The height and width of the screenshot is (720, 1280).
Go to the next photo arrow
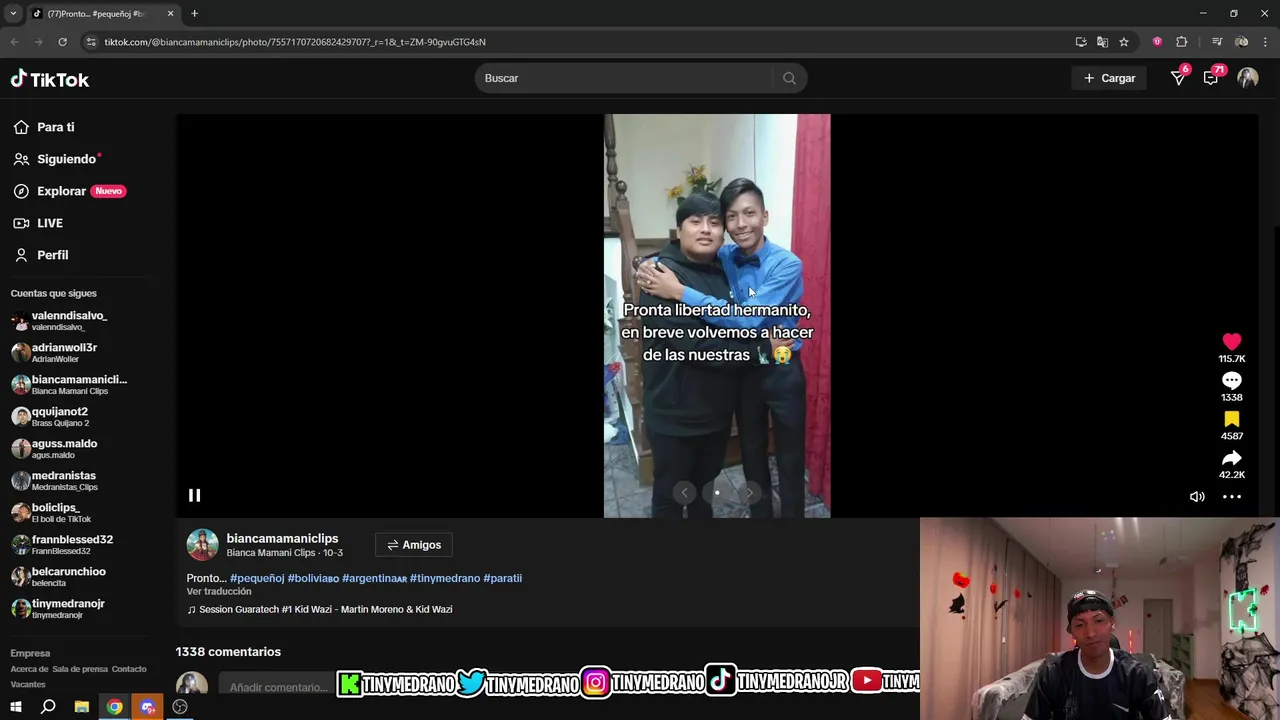(749, 492)
